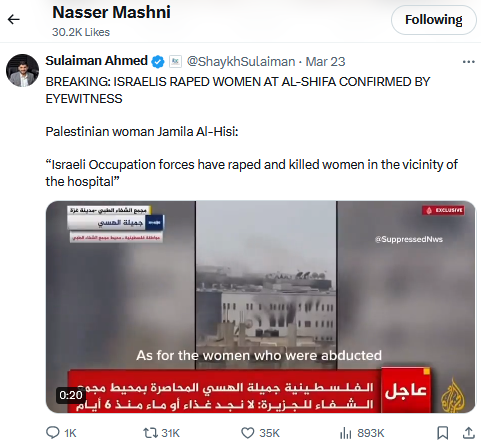Go back using the left arrow
The height and width of the screenshot is (442, 481).
click(x=14, y=19)
